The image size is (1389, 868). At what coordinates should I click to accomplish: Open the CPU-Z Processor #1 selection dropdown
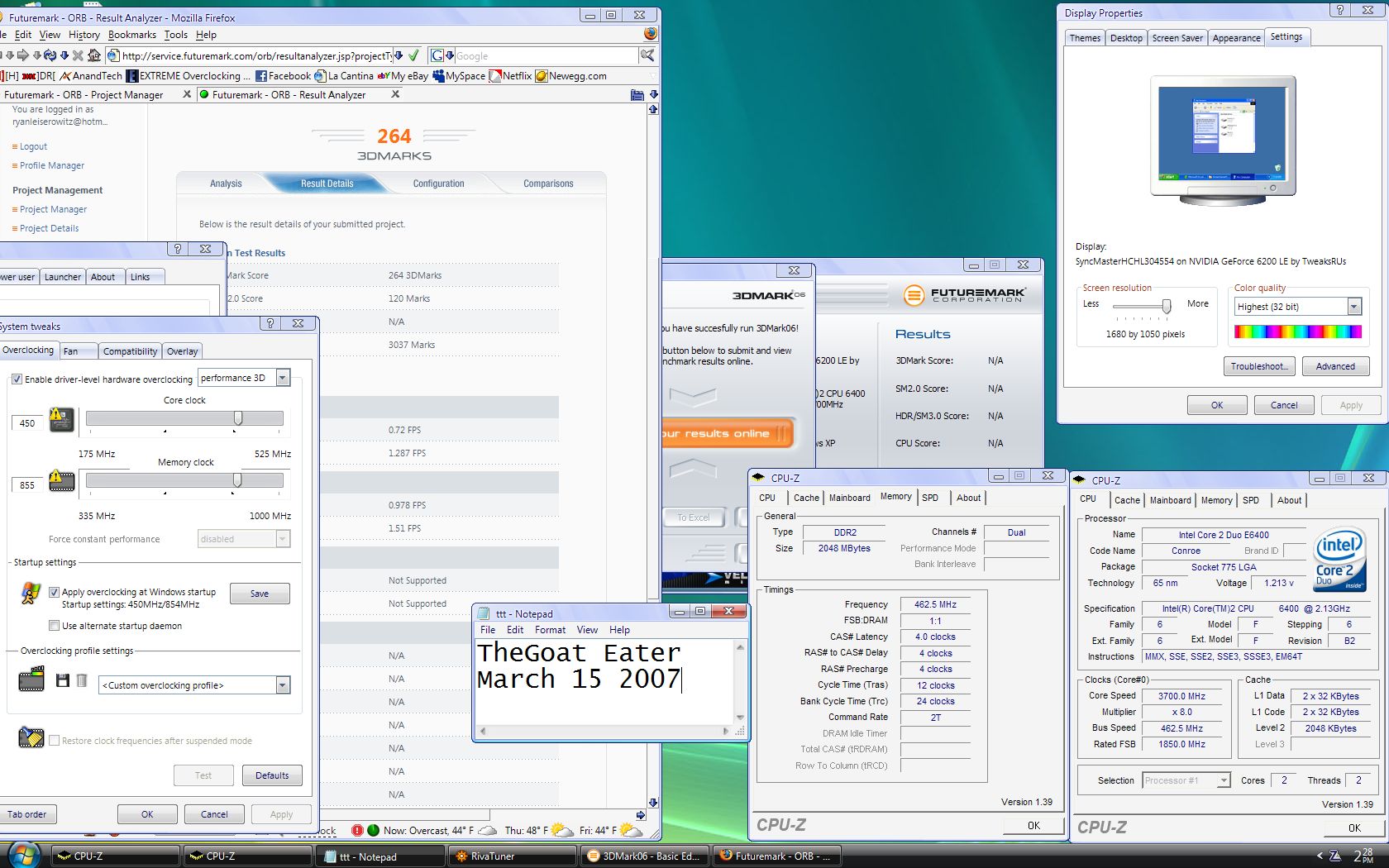pos(1224,780)
